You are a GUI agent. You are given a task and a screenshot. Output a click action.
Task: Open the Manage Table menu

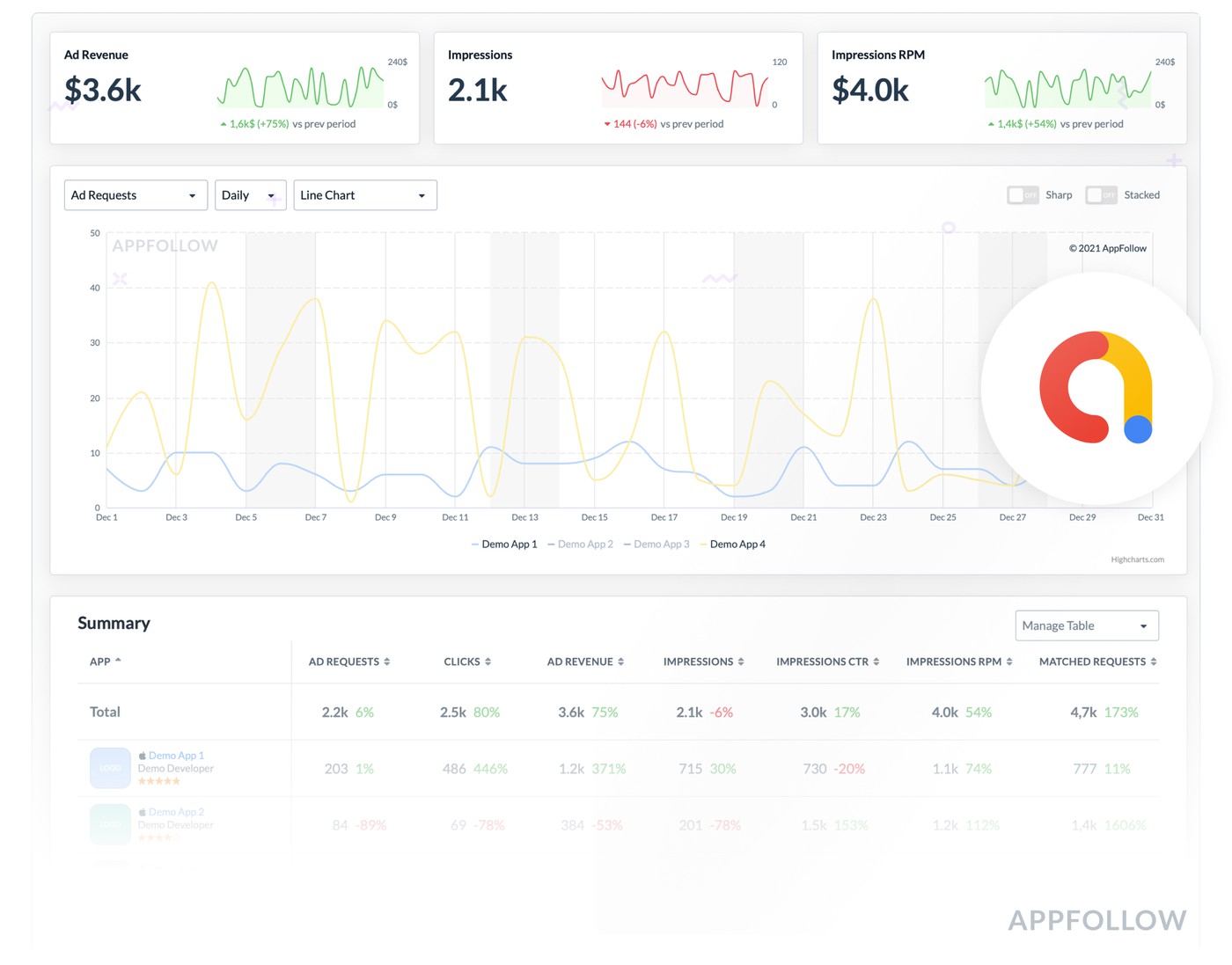click(1086, 625)
